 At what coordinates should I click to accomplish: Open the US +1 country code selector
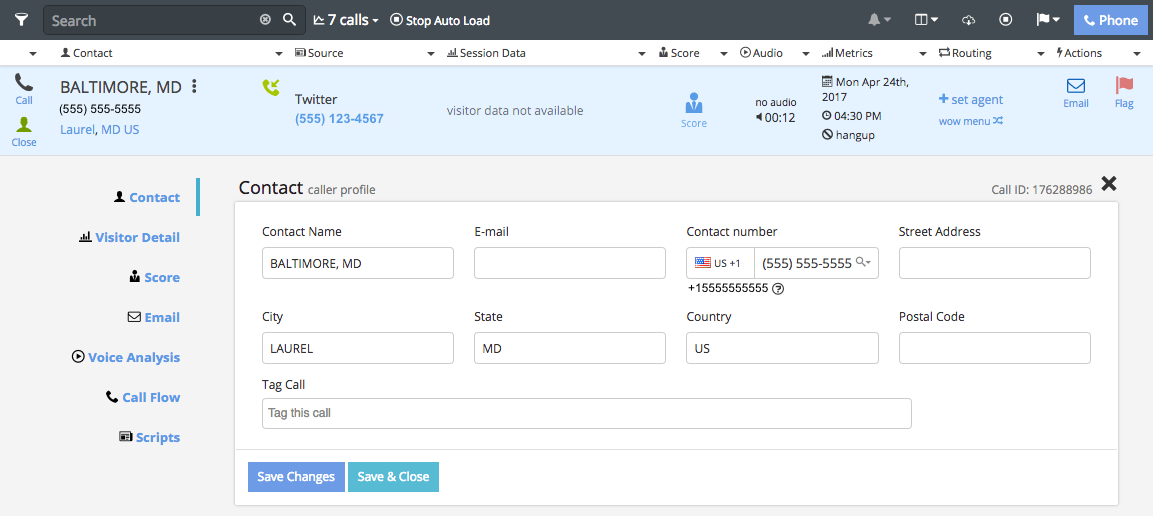point(720,263)
